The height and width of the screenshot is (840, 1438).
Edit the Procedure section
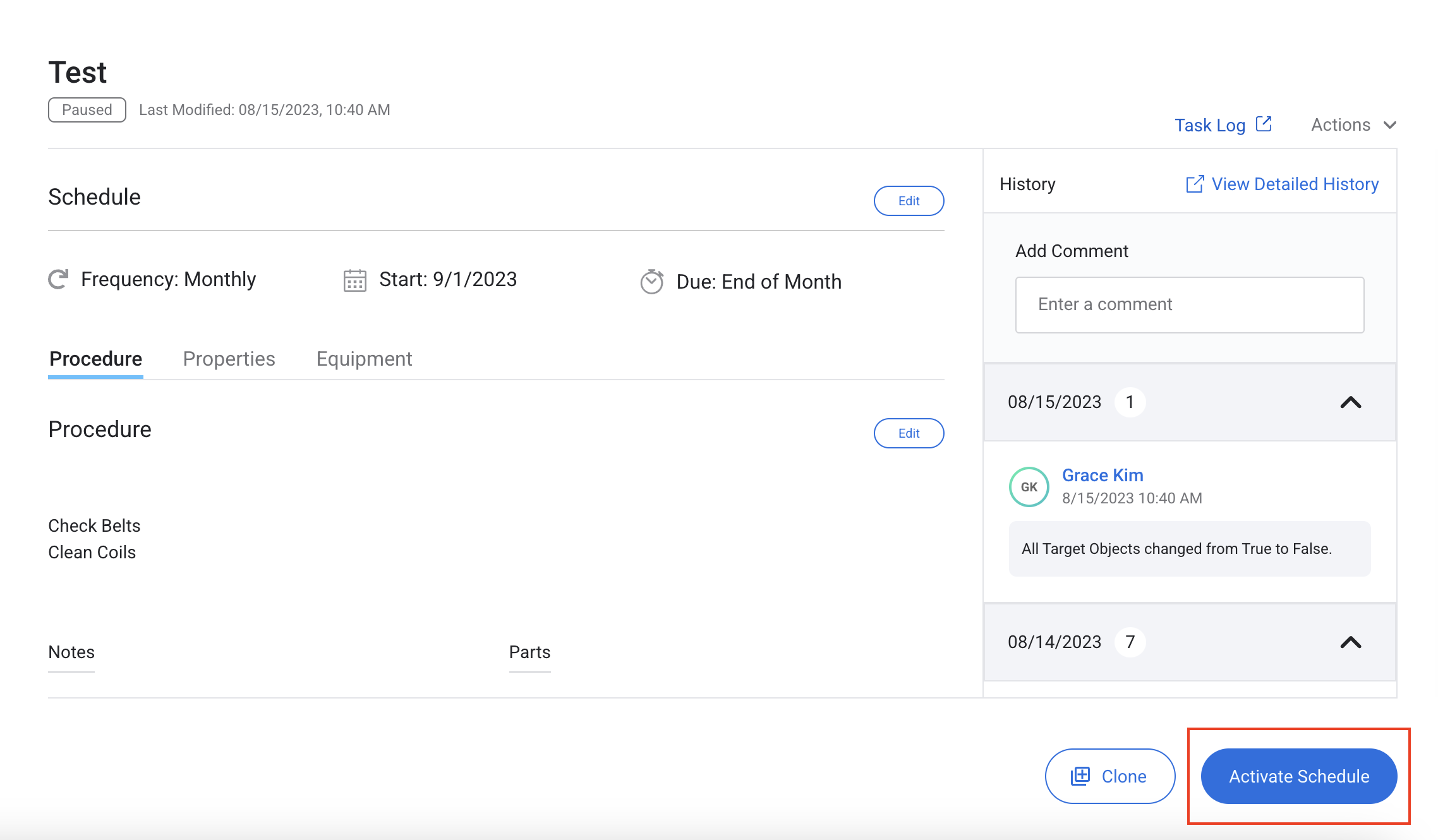909,433
